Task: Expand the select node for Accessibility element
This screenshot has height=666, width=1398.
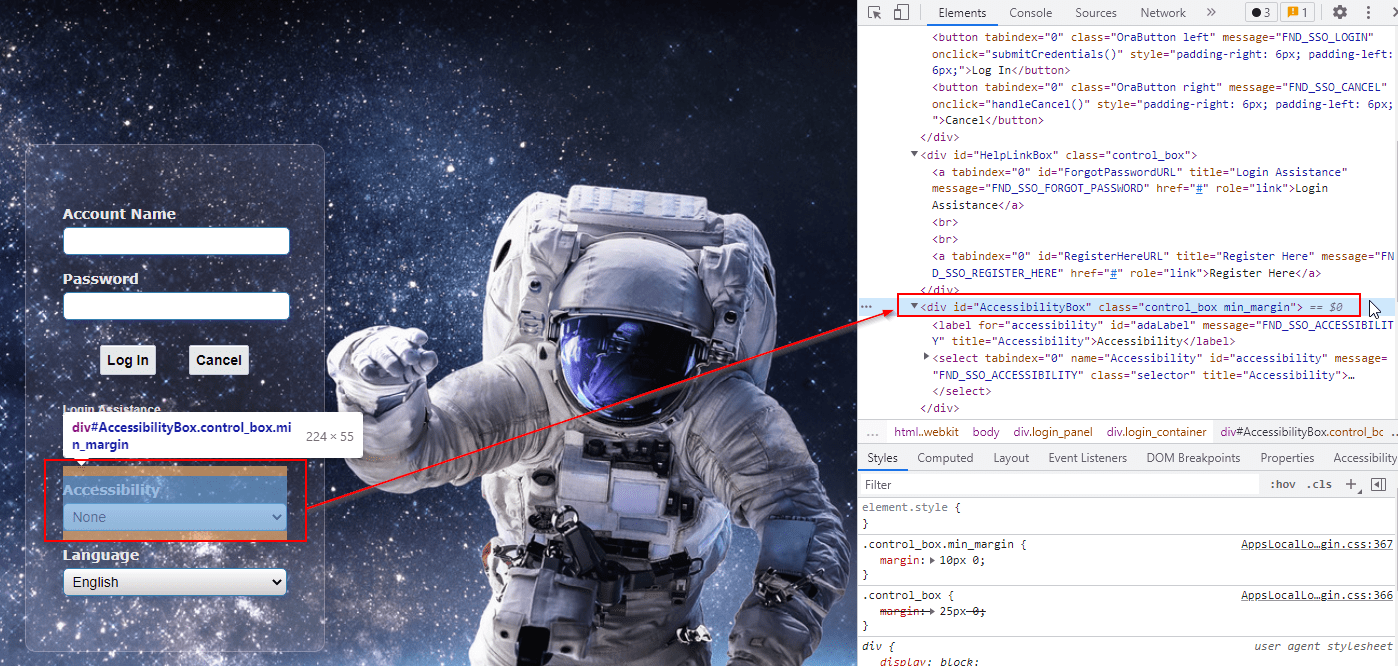Action: point(926,357)
